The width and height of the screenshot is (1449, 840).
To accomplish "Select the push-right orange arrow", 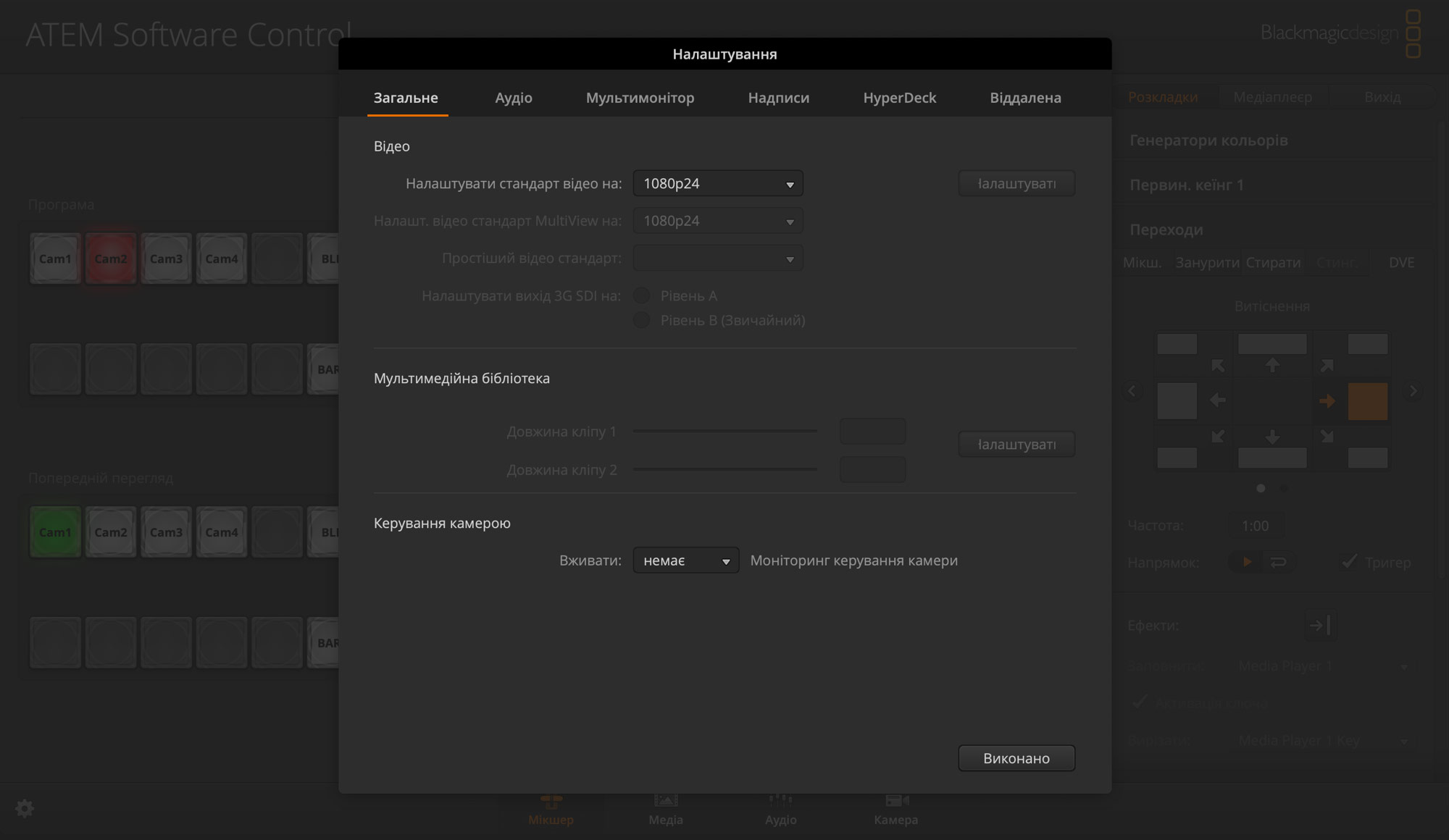I will pos(1327,400).
